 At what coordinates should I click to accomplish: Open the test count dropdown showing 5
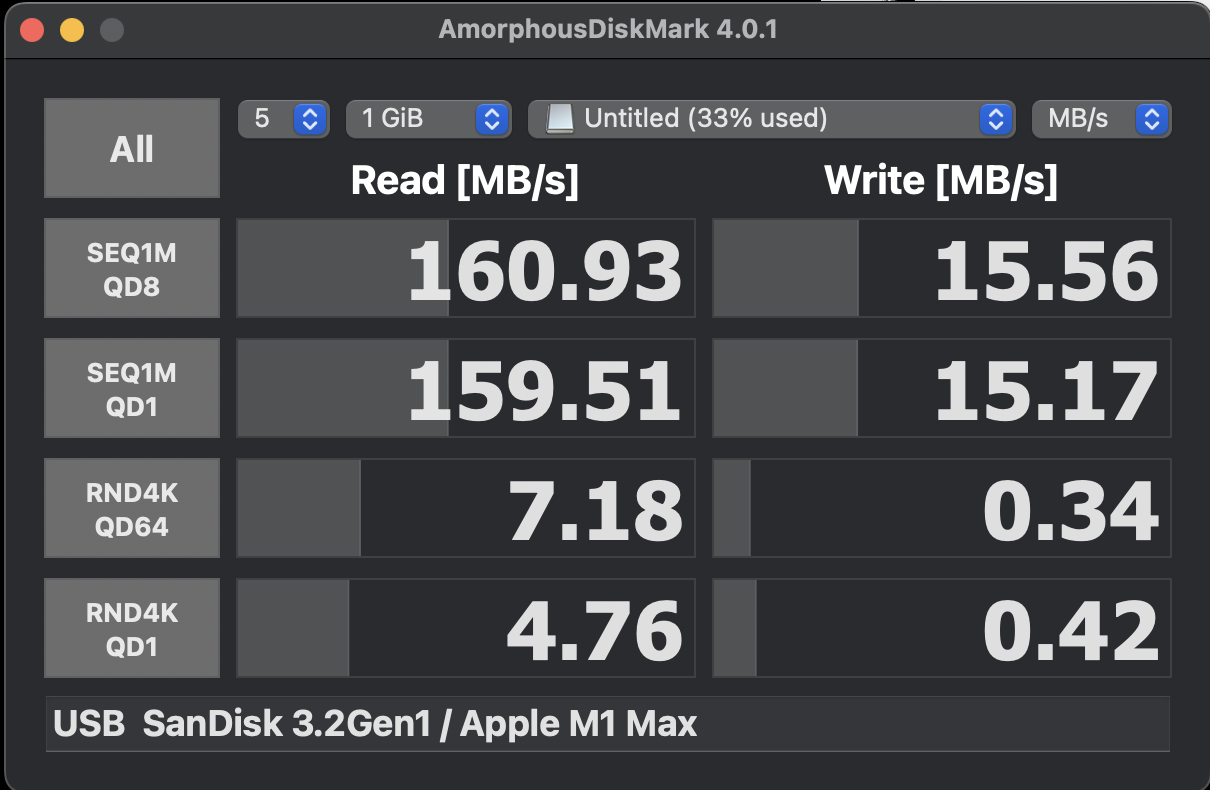pos(284,119)
